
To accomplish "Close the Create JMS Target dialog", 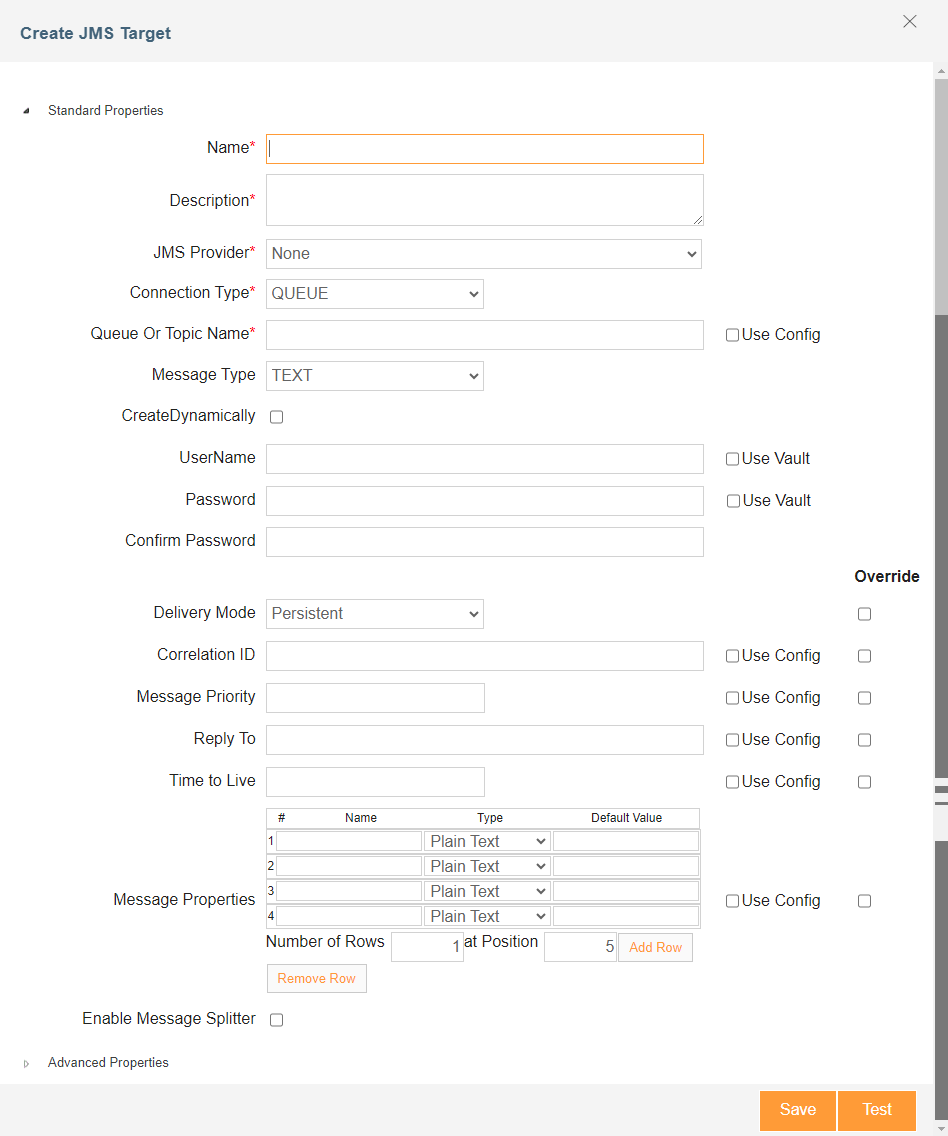I will tap(910, 22).
